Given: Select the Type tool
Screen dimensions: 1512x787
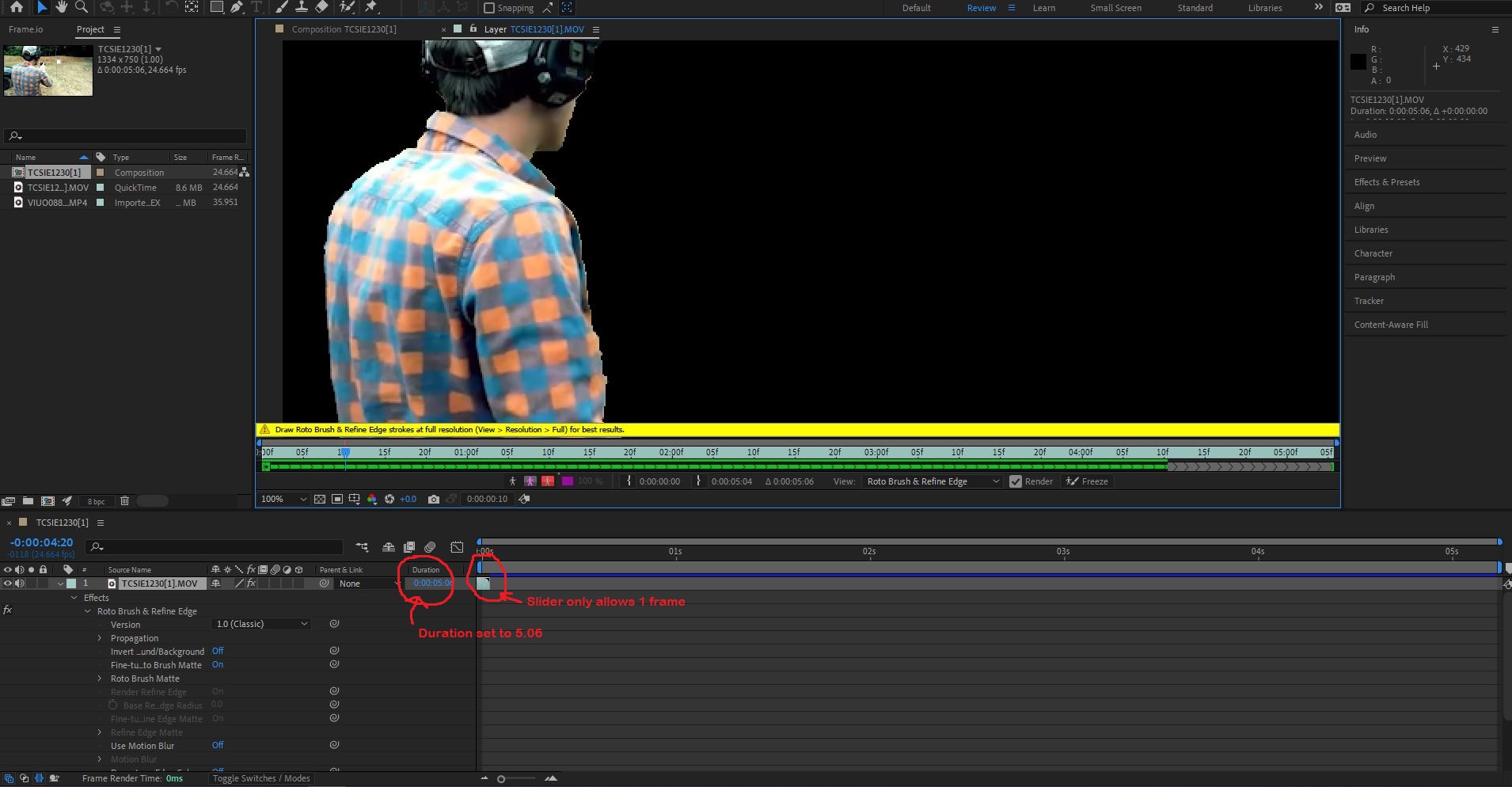Looking at the screenshot, I should [256, 7].
